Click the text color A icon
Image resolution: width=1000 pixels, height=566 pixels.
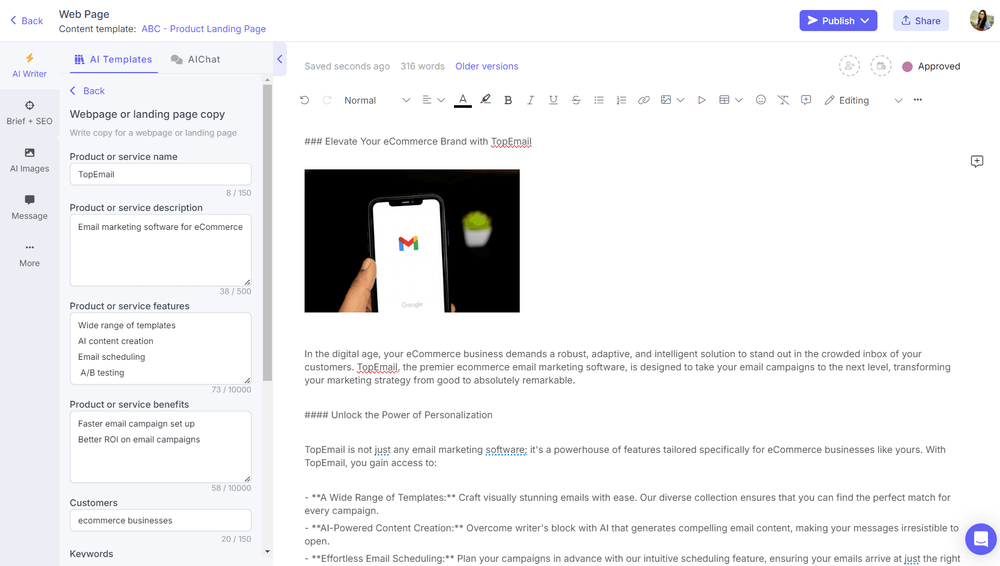point(463,100)
